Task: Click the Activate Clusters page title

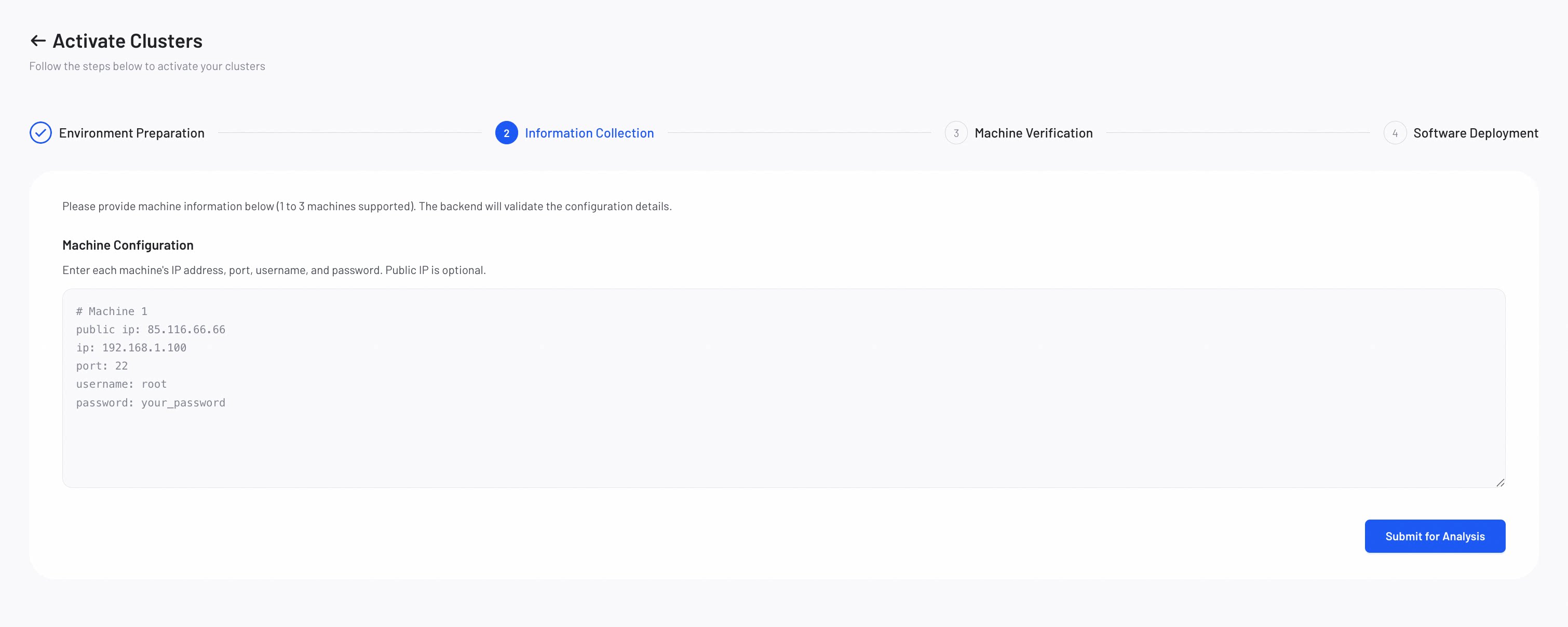Action: pyautogui.click(x=127, y=41)
